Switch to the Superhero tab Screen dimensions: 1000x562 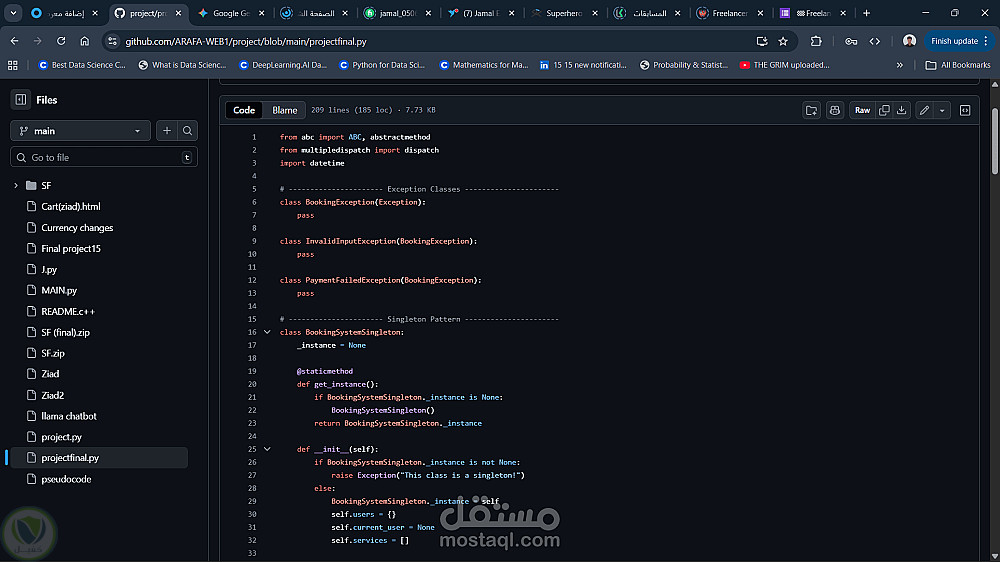[x=564, y=13]
